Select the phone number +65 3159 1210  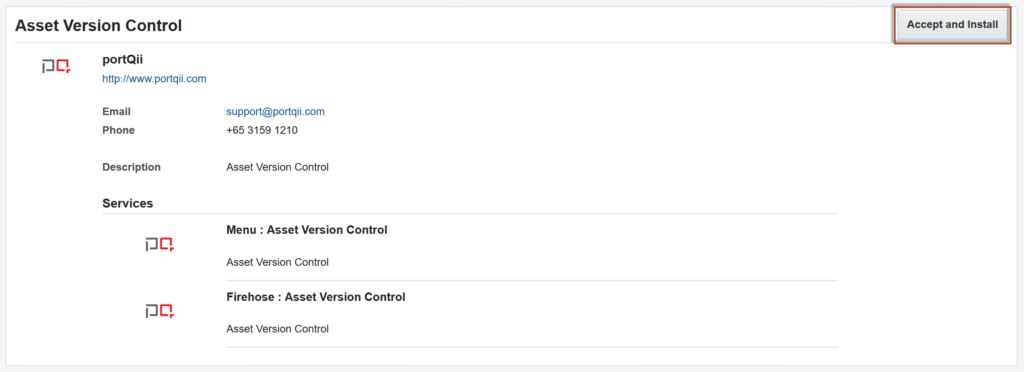point(262,130)
